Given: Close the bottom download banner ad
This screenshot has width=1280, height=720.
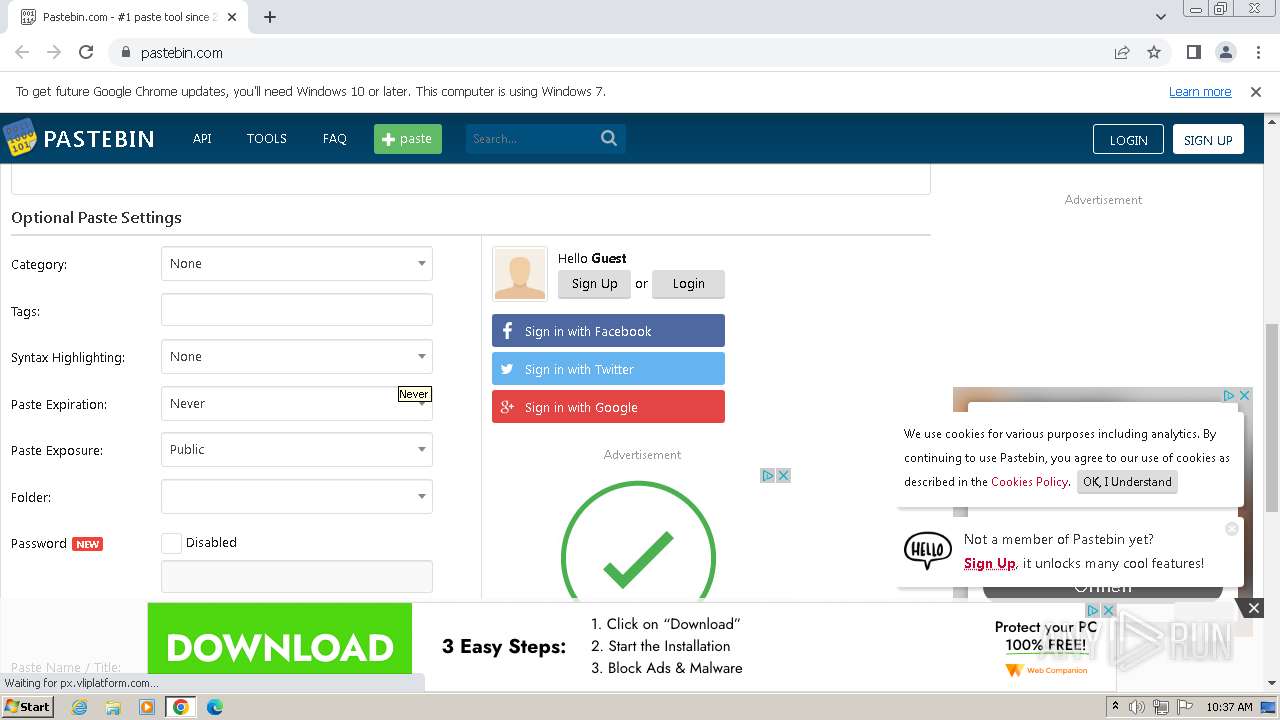Looking at the screenshot, I should 1254,608.
